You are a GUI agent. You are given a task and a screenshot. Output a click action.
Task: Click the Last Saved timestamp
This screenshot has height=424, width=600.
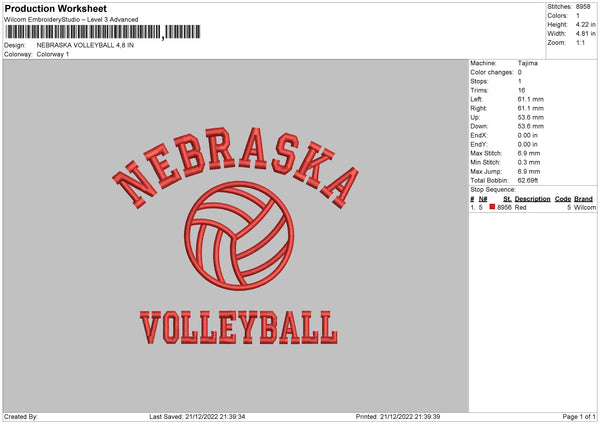(197, 417)
